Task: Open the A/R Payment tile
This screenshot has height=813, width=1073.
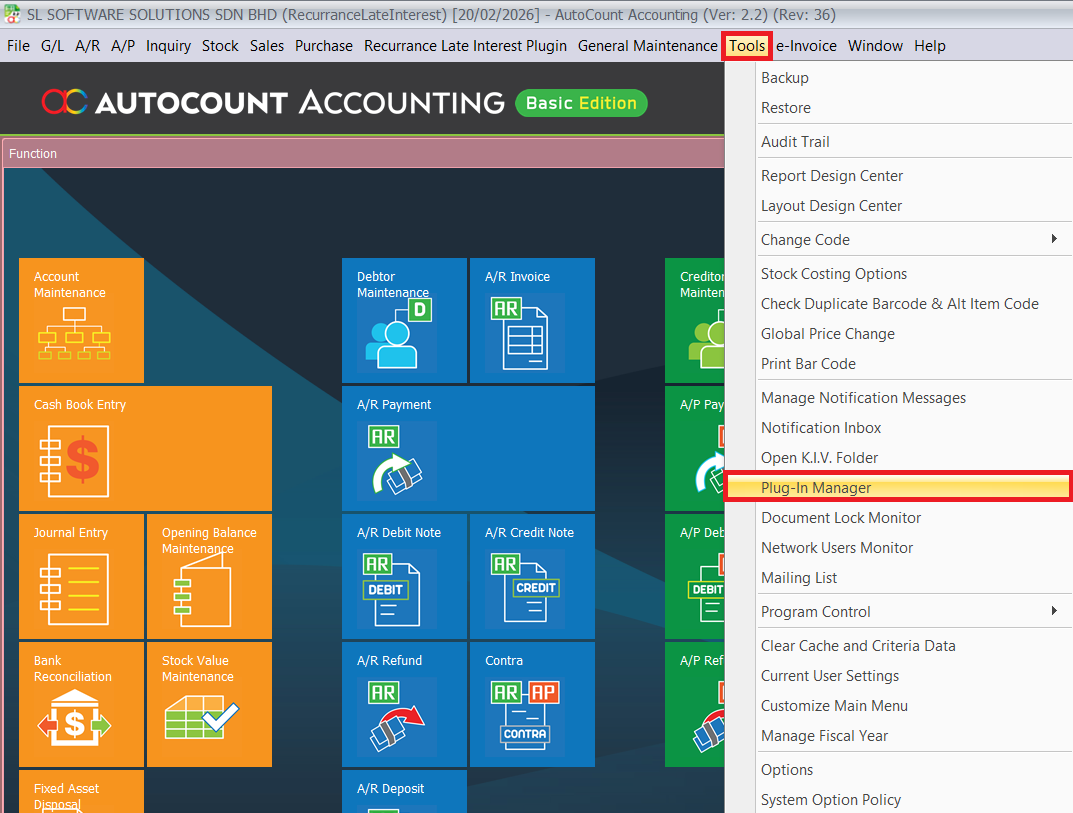Action: pyautogui.click(x=468, y=448)
